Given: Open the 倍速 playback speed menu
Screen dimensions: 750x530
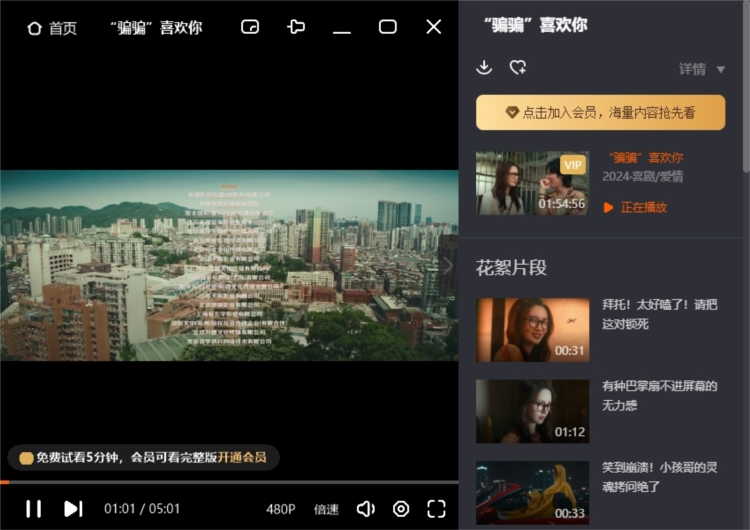Looking at the screenshot, I should 326,509.
